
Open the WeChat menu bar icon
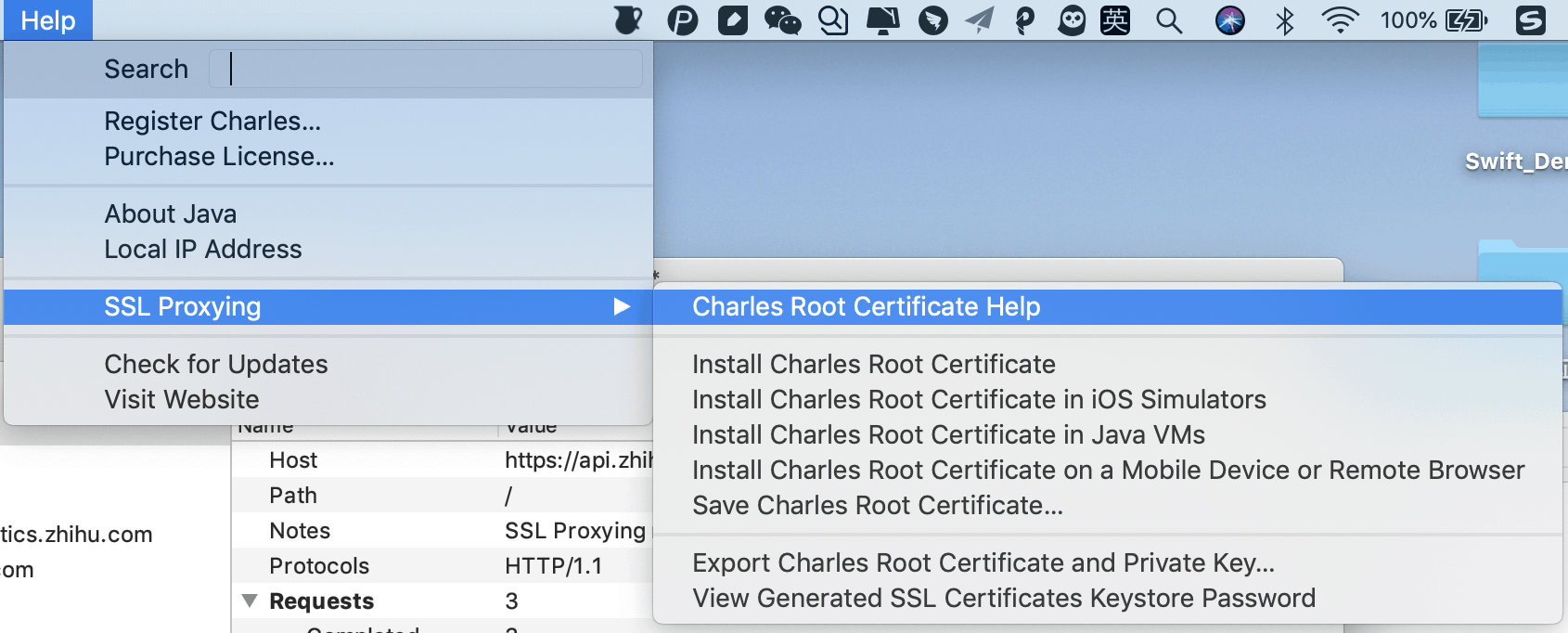(x=783, y=20)
